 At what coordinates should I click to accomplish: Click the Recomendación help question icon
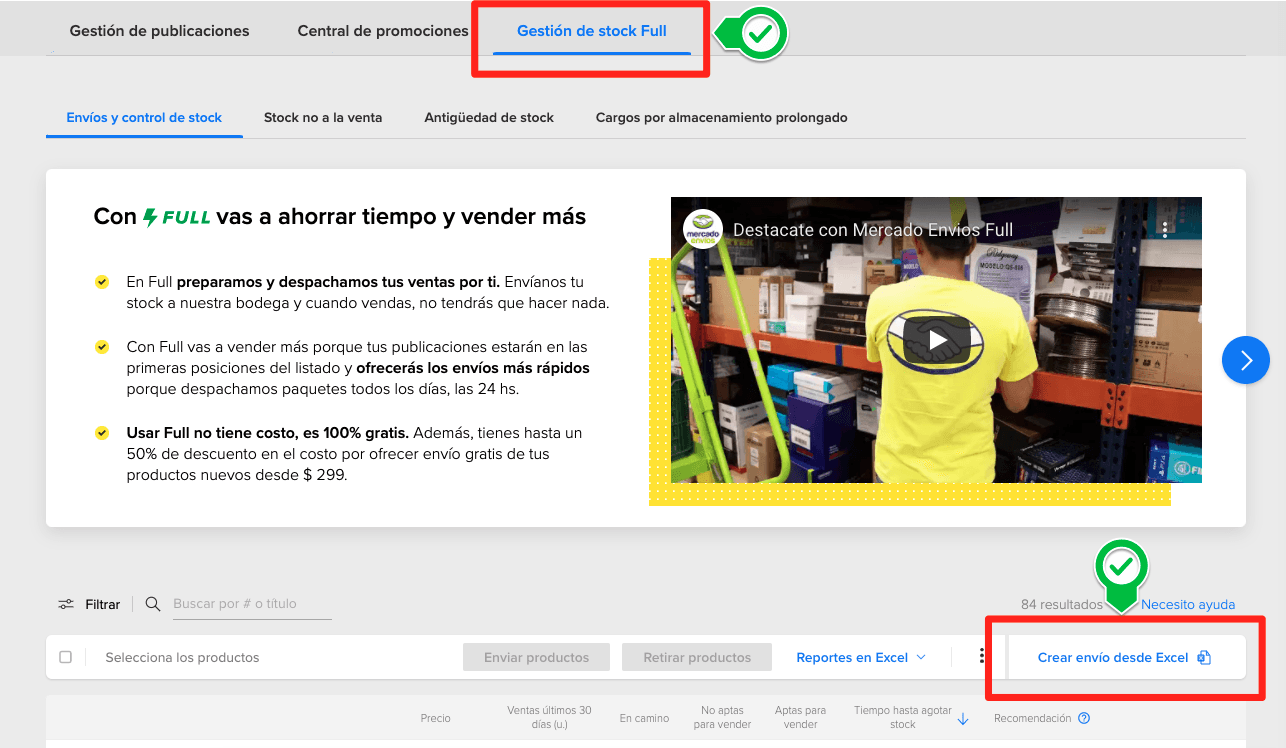pos(1084,718)
